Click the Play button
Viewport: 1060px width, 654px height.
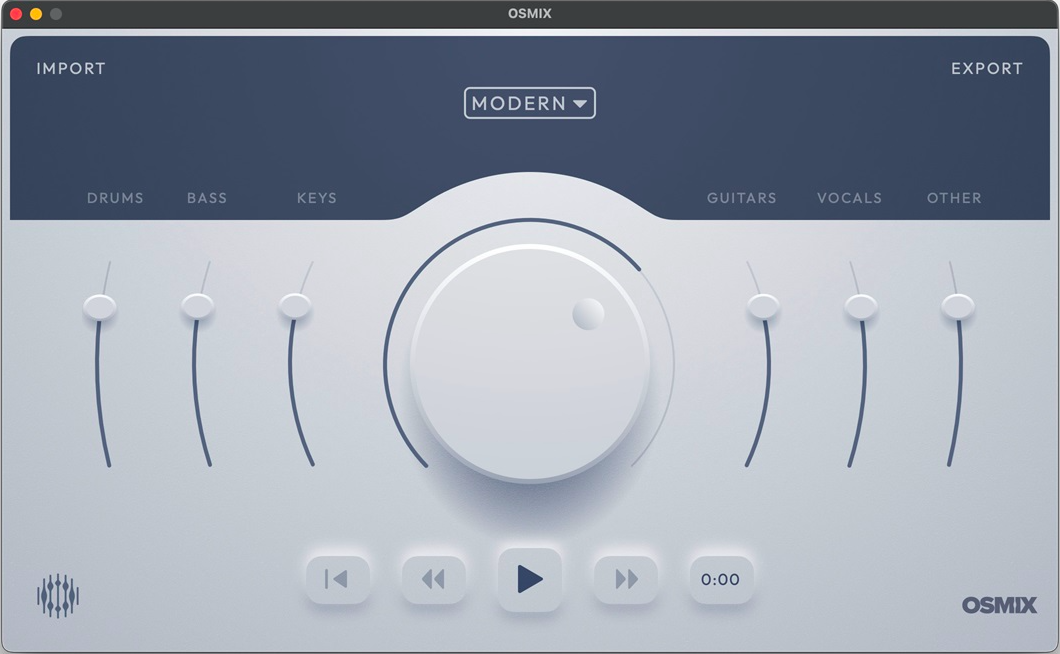pyautogui.click(x=530, y=580)
